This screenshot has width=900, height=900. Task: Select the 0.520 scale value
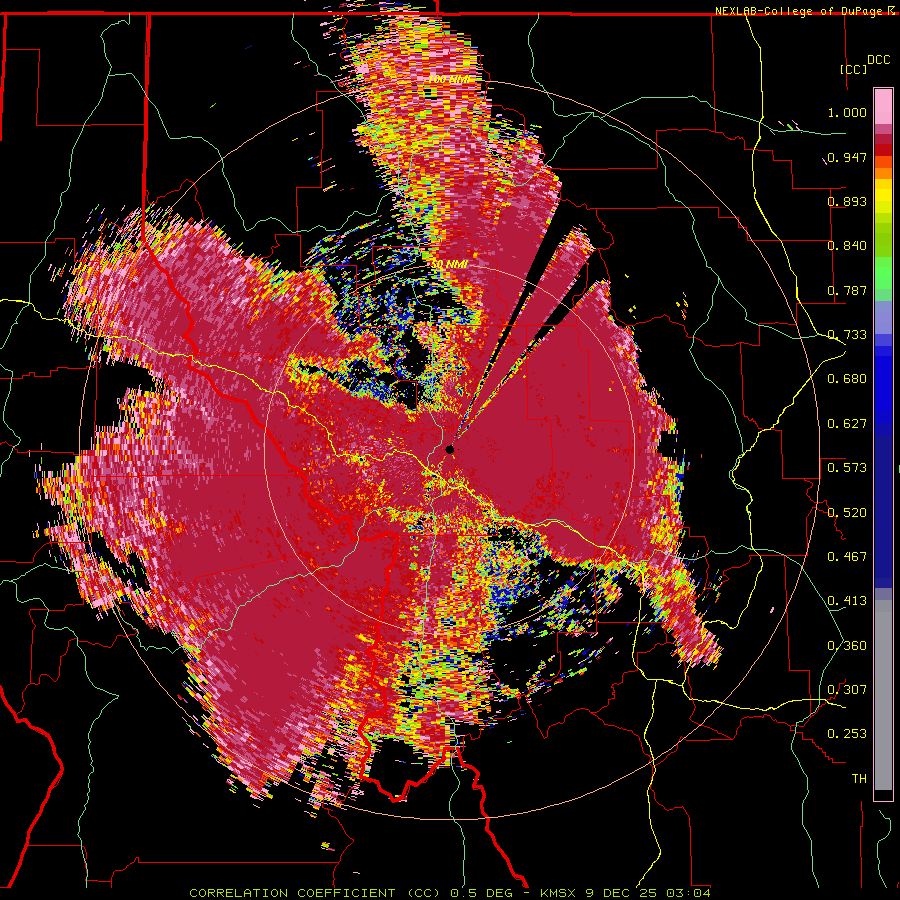coord(847,512)
